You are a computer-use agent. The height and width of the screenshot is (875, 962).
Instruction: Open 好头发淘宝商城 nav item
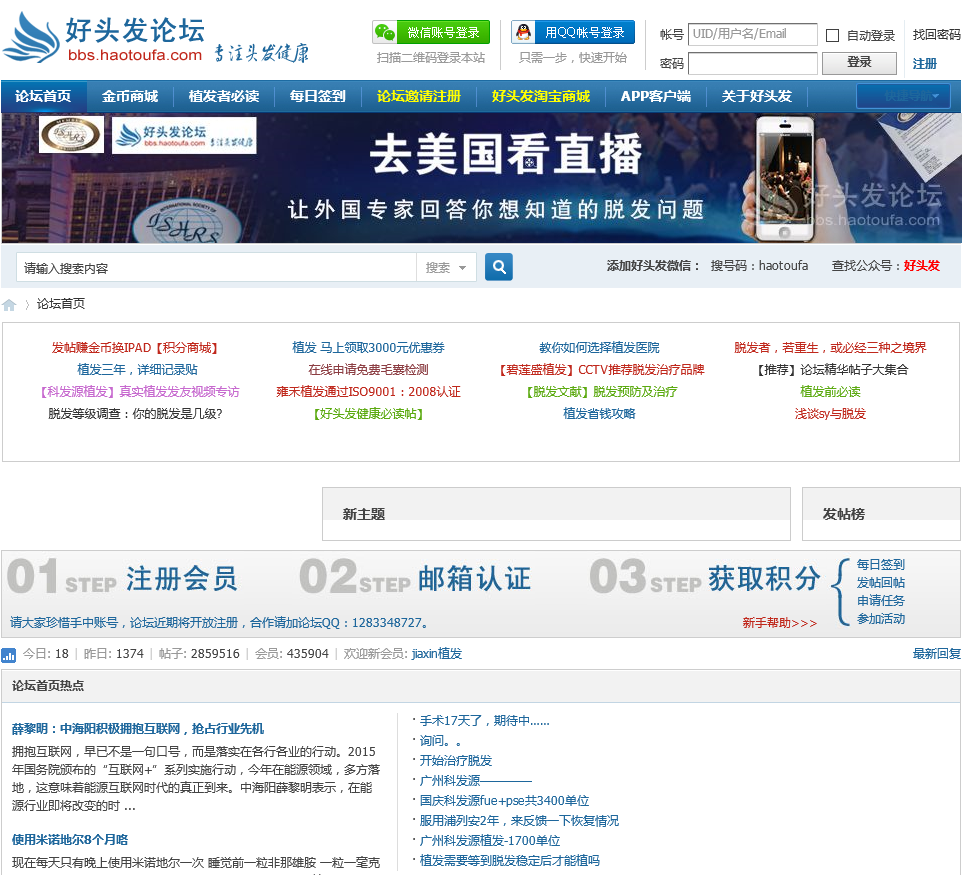541,96
